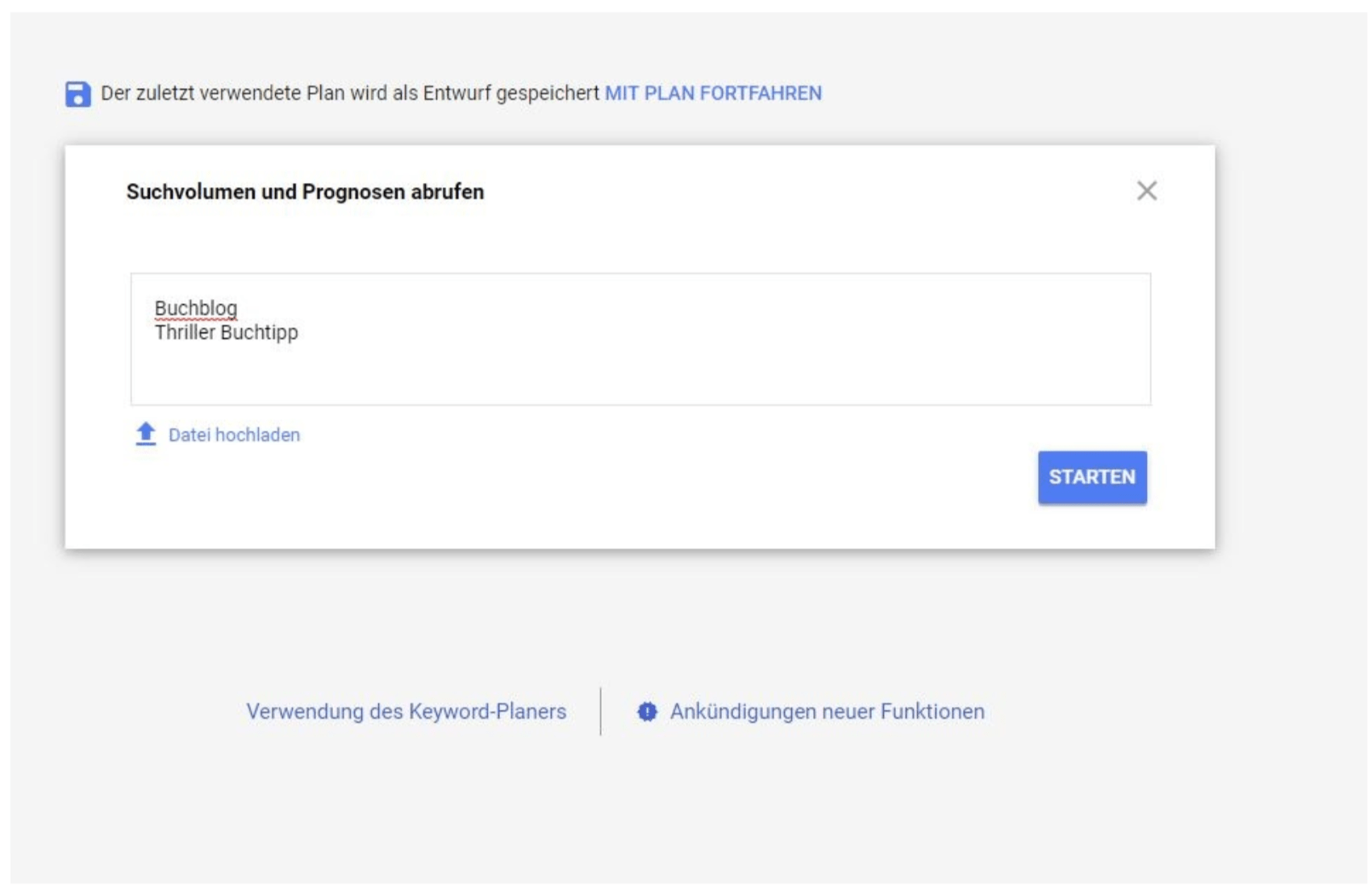
Task: Click the announcements badge icon
Action: [647, 712]
